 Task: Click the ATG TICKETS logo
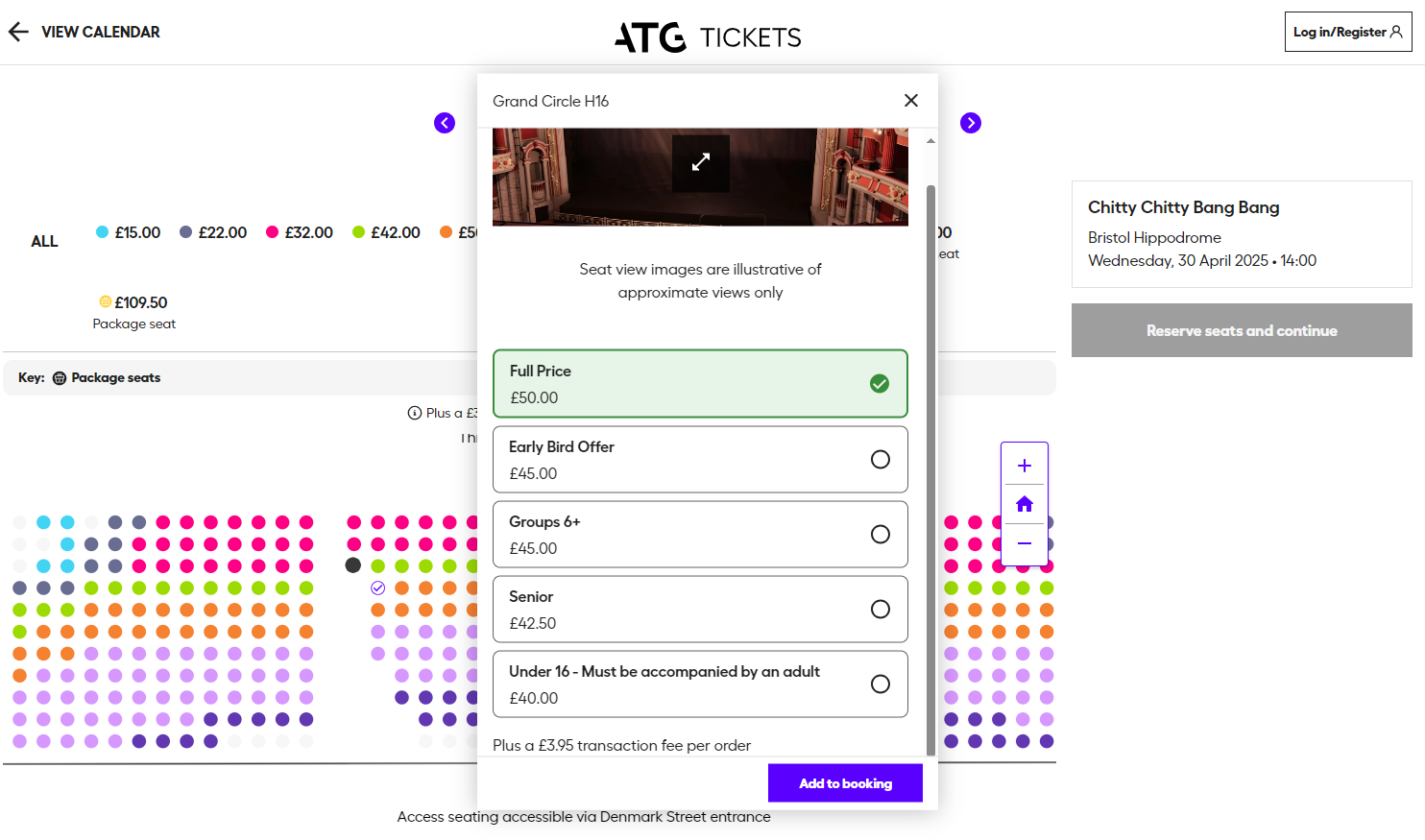(708, 36)
